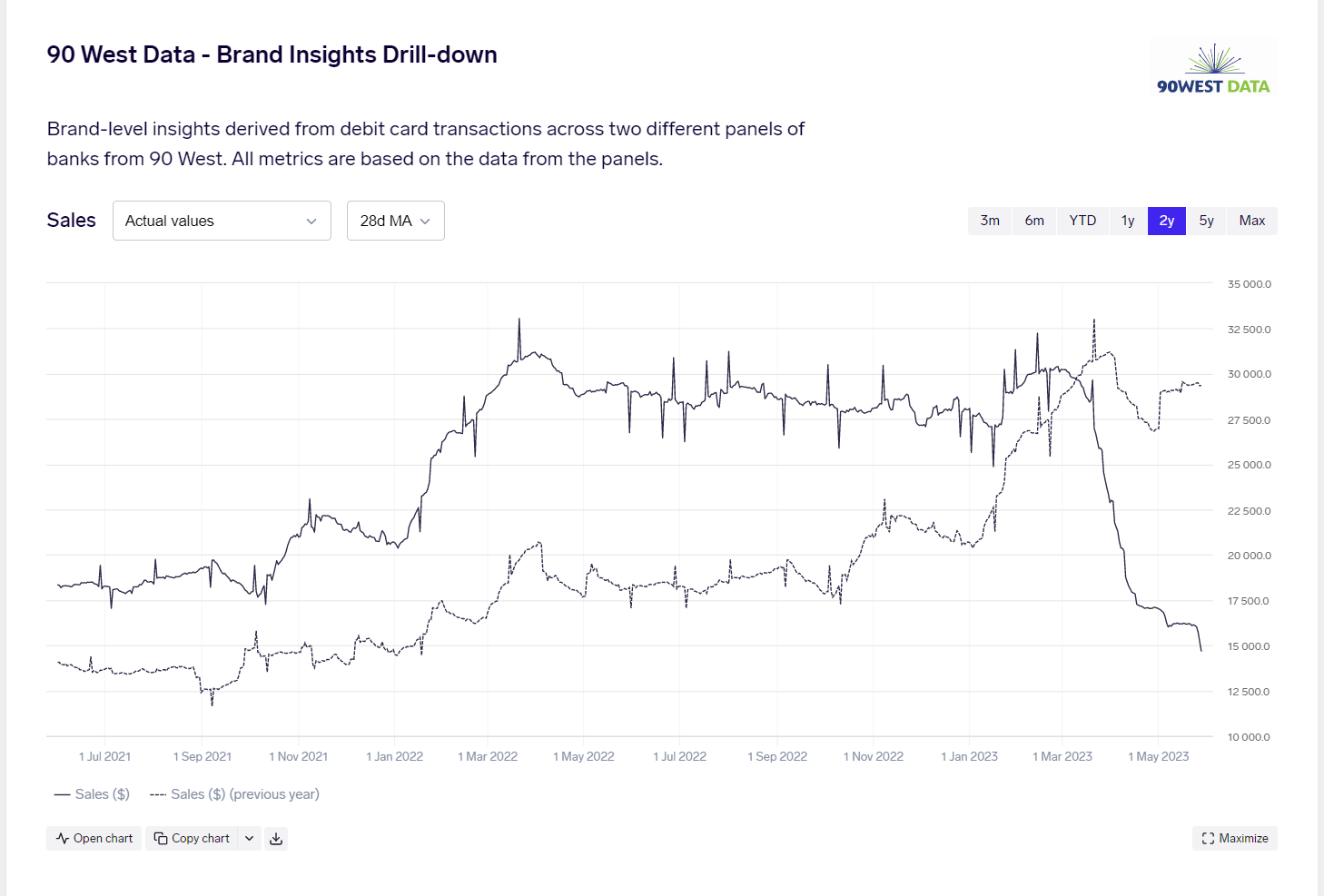Expand the Copy chart options arrow
Viewport: 1324px width, 896px height.
250,839
